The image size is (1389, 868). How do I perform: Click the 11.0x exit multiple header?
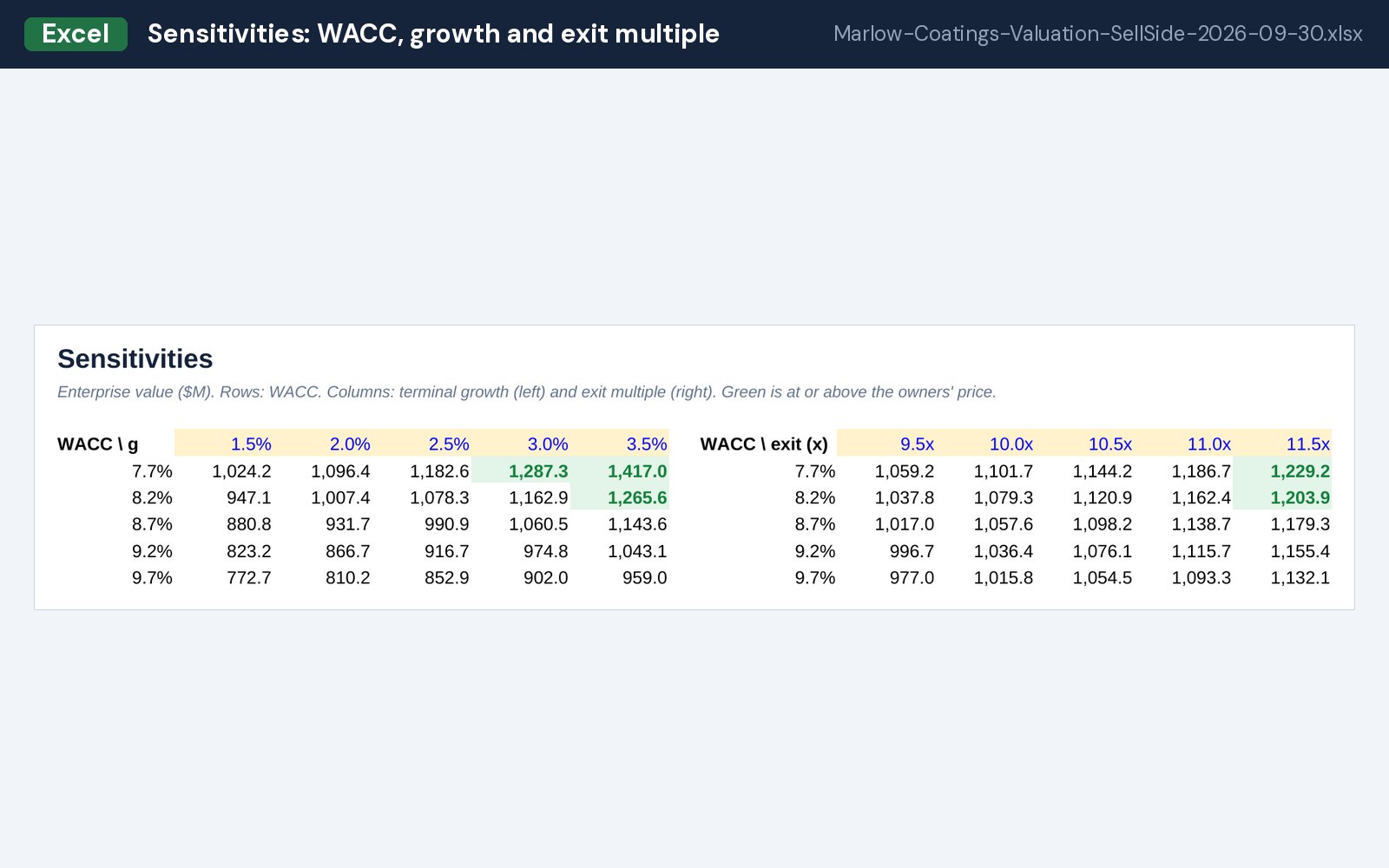coord(1209,444)
